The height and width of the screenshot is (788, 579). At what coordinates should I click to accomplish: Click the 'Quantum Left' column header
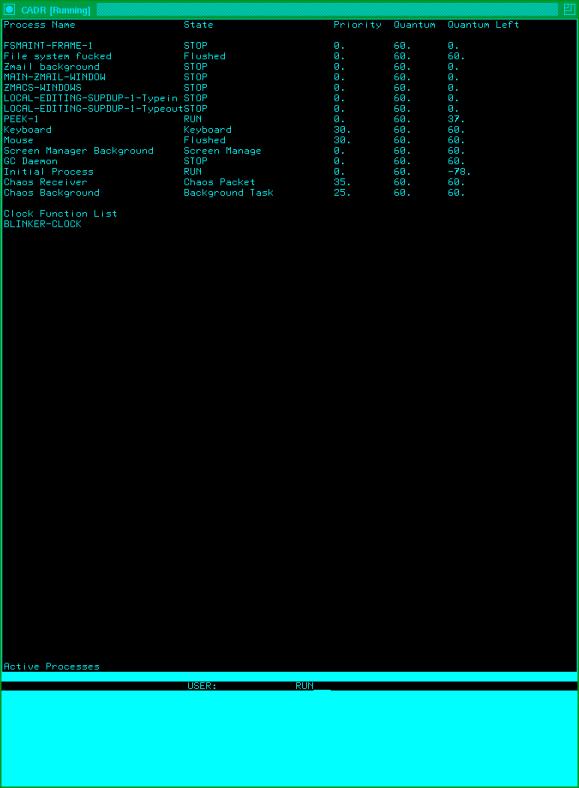tap(483, 25)
